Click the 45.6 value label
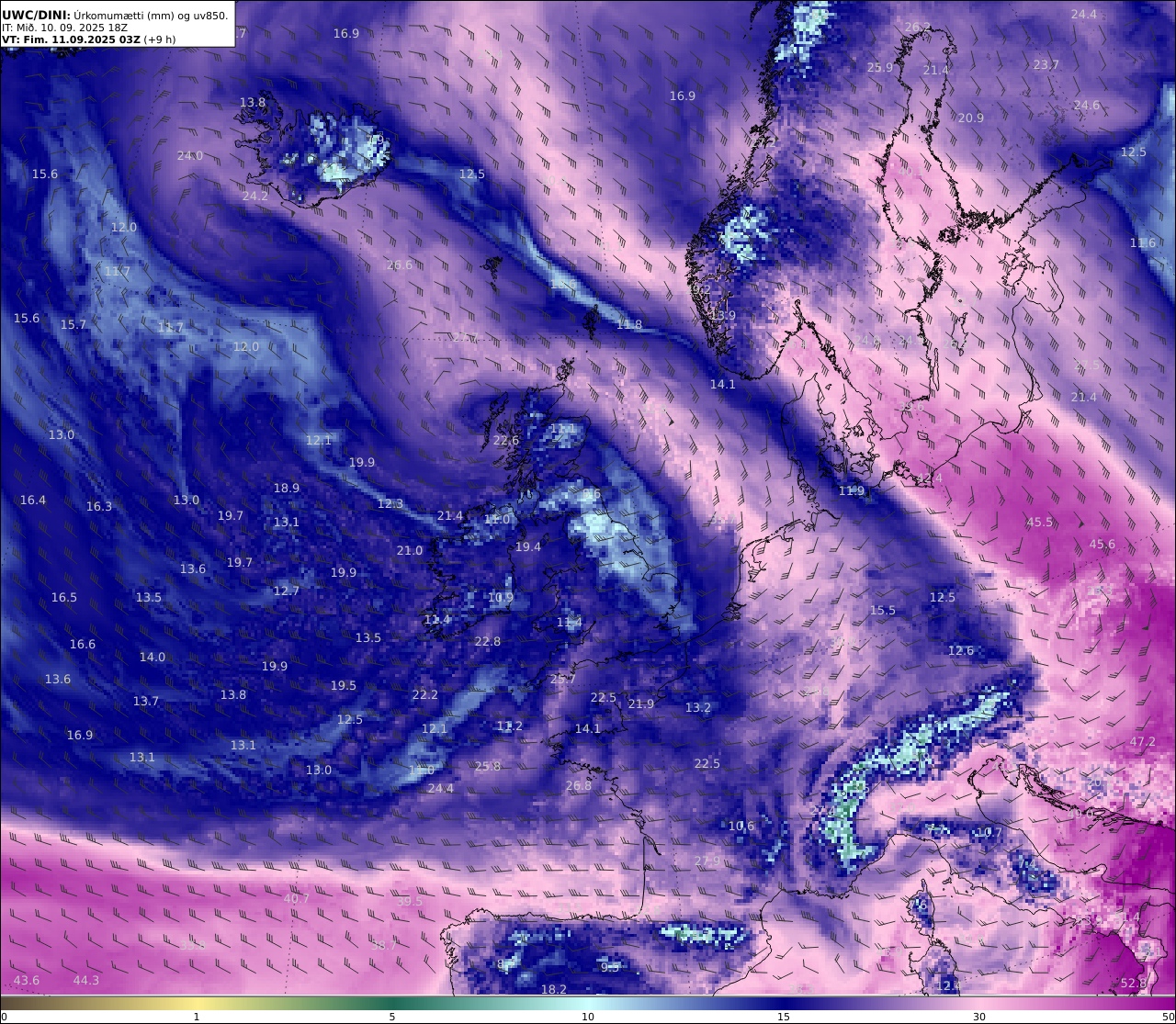Viewport: 1176px width, 1024px height. click(x=1102, y=545)
